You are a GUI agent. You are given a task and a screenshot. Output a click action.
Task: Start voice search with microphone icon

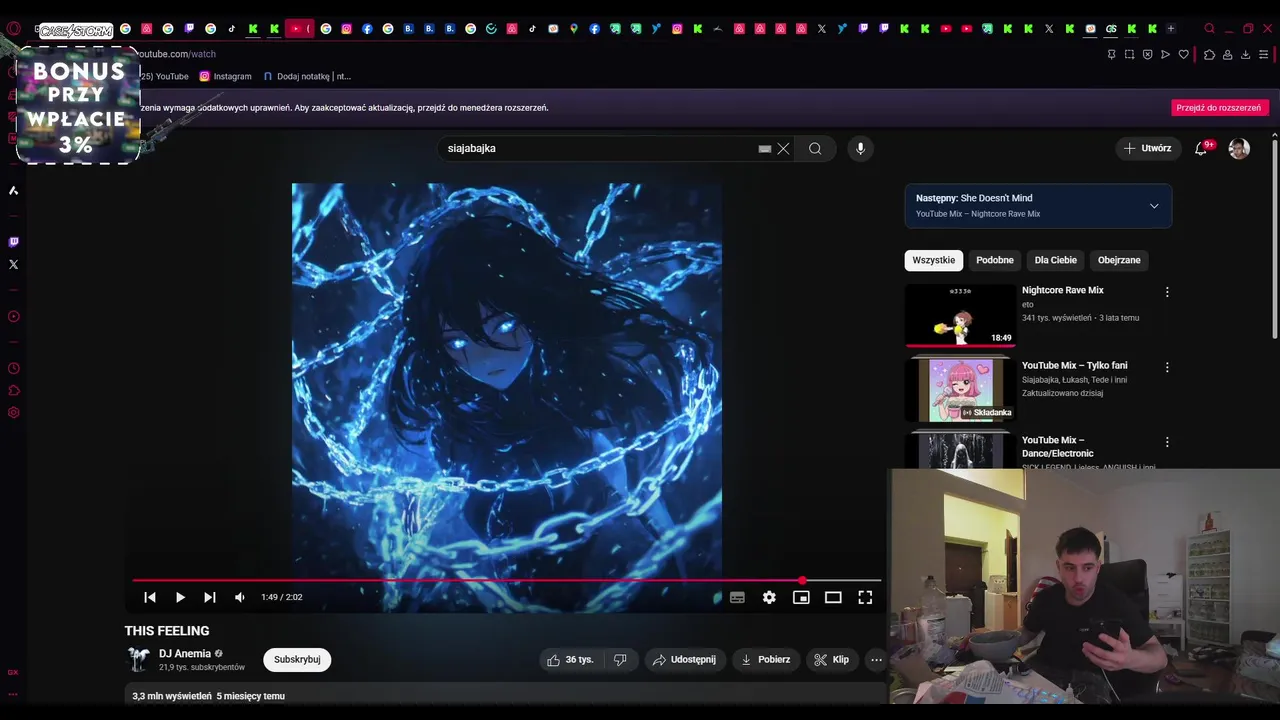pos(860,149)
